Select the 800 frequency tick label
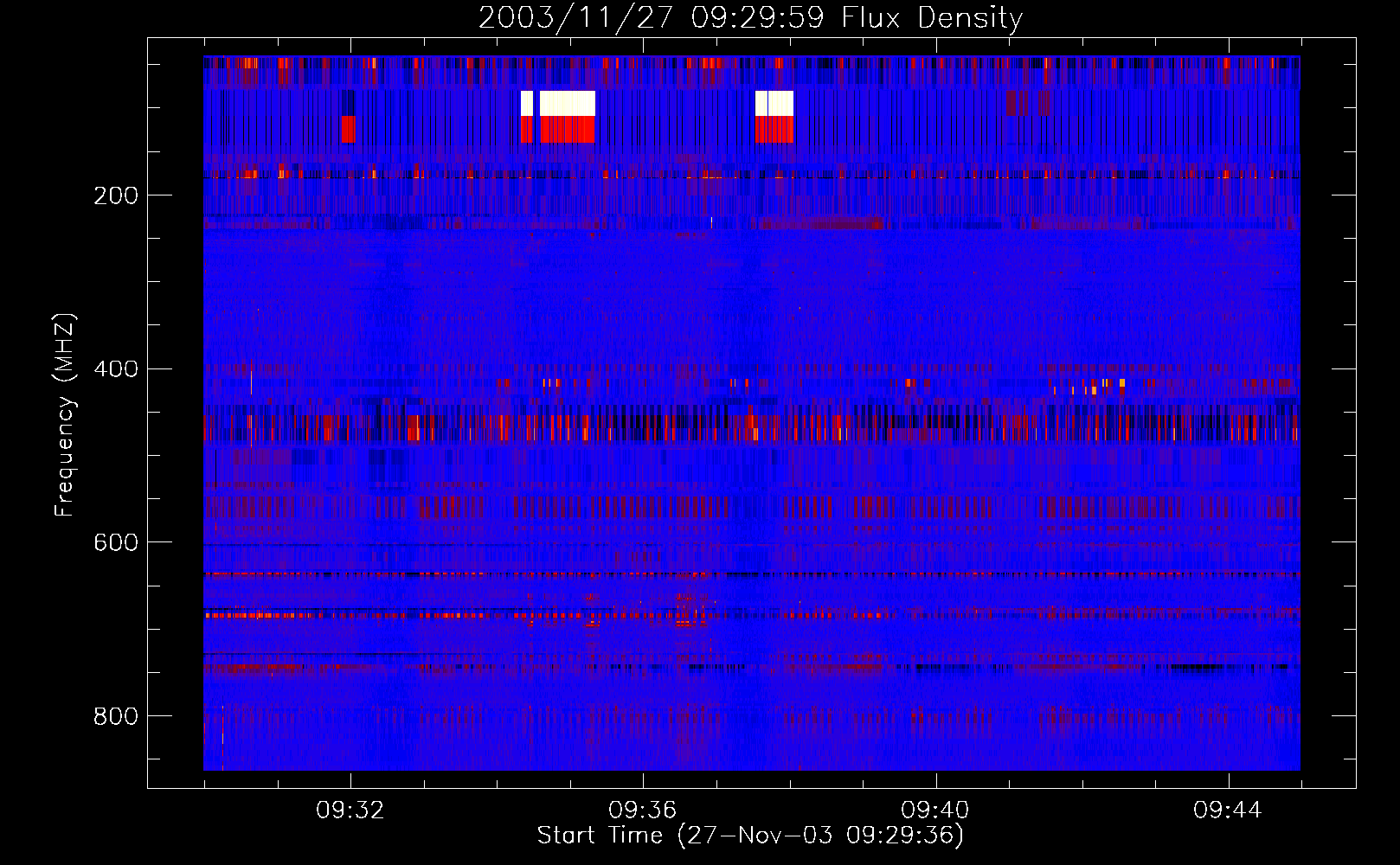 pyautogui.click(x=116, y=716)
